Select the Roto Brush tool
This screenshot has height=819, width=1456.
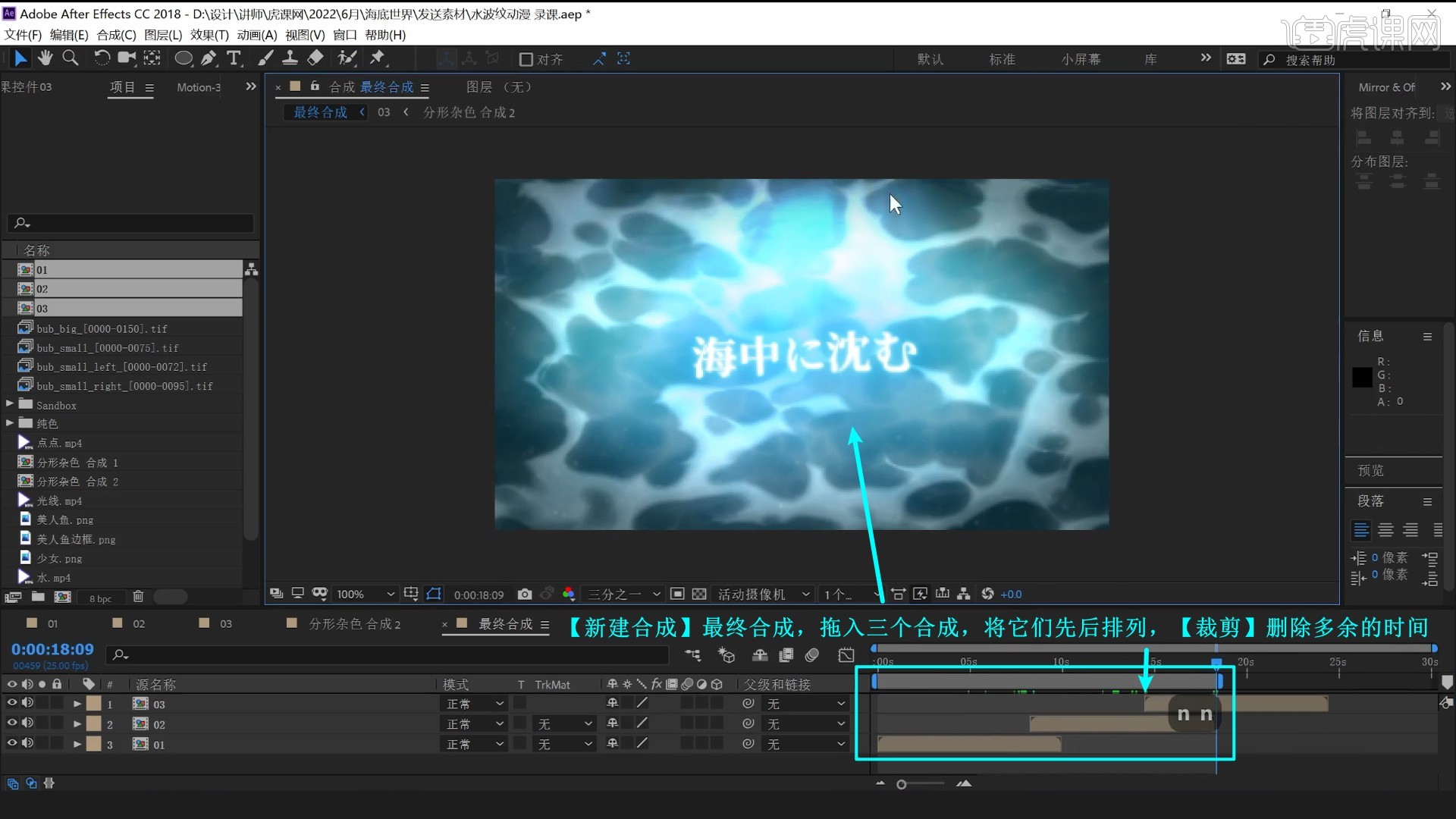[x=347, y=58]
